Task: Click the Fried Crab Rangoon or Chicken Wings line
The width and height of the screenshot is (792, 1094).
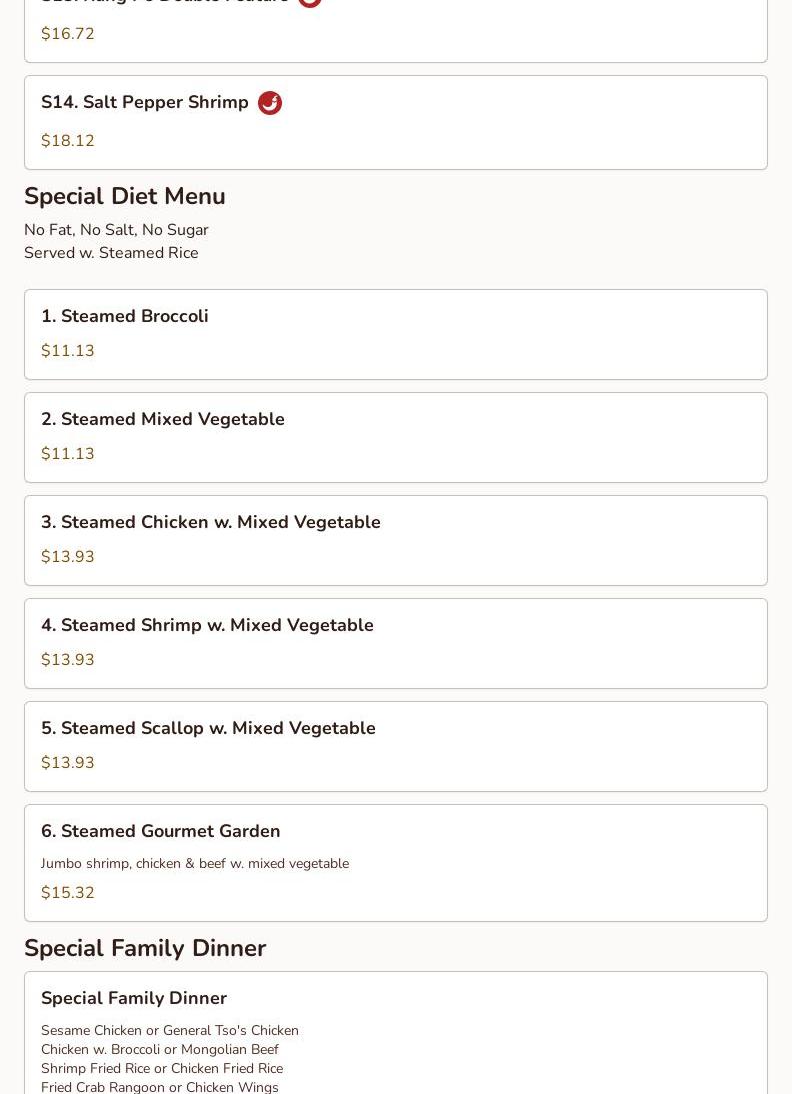Action: pos(160,1087)
